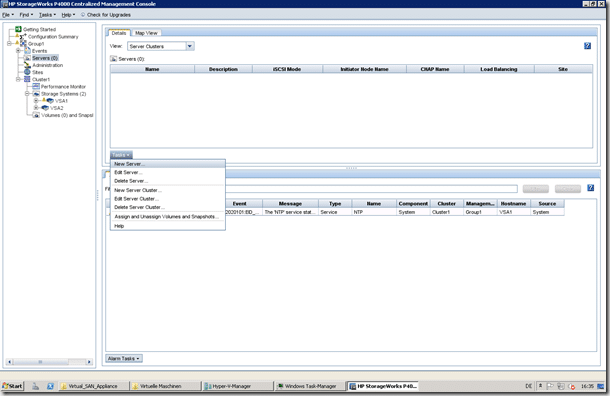Click the Performance Monitor icon

(x=36, y=86)
